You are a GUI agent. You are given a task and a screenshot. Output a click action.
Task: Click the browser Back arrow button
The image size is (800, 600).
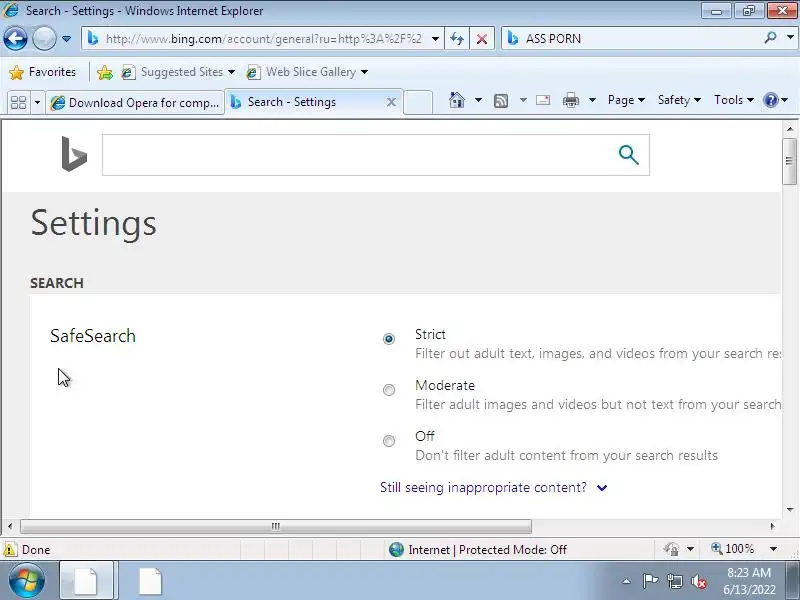point(15,38)
